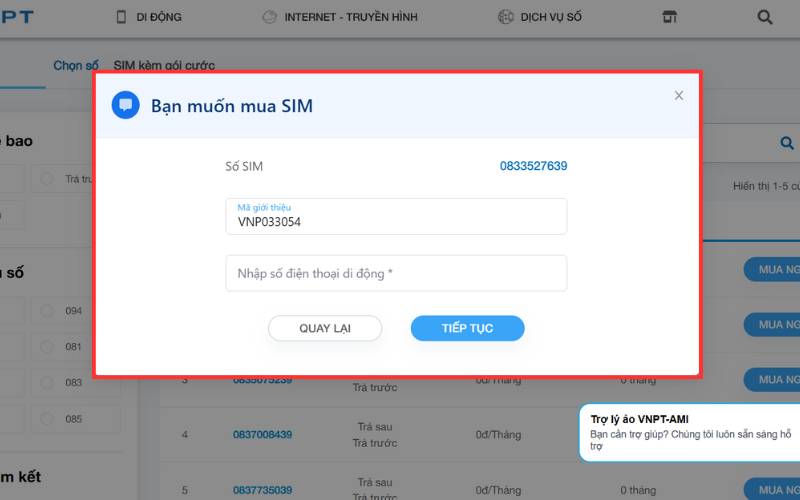This screenshot has height=500, width=800.
Task: Focus the Mã giới thiệu input field
Action: 396,216
